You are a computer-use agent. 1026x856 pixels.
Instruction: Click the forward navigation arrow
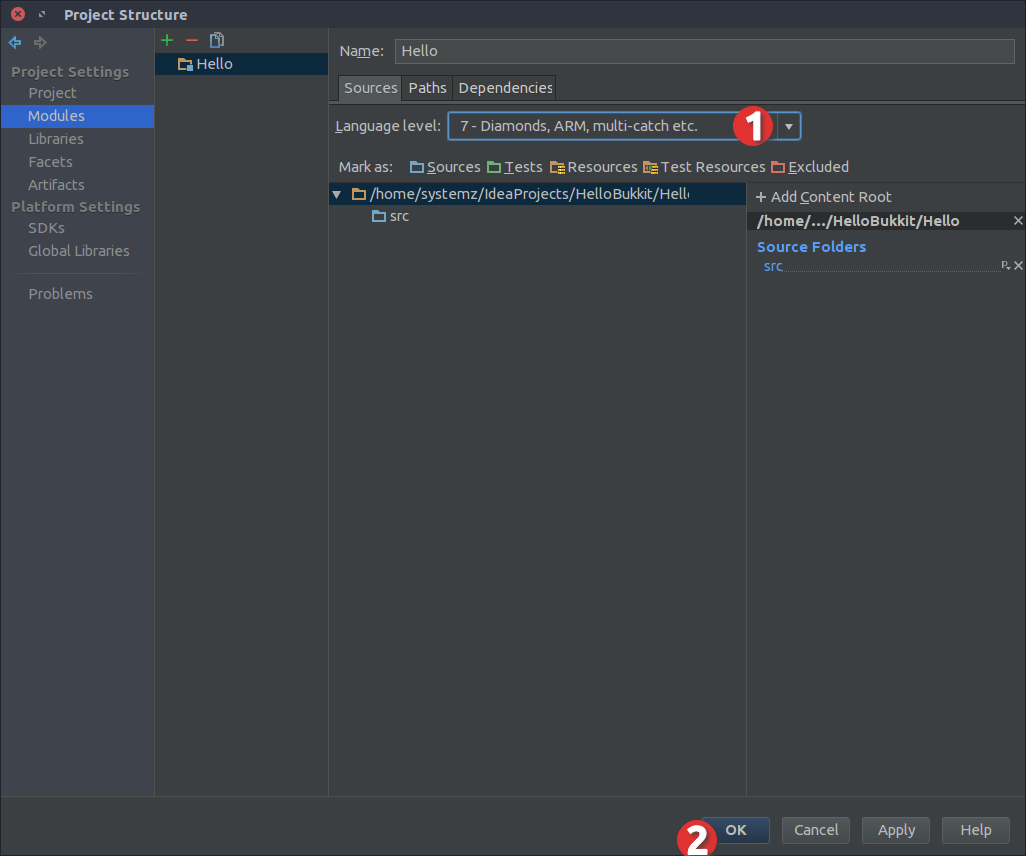point(40,42)
